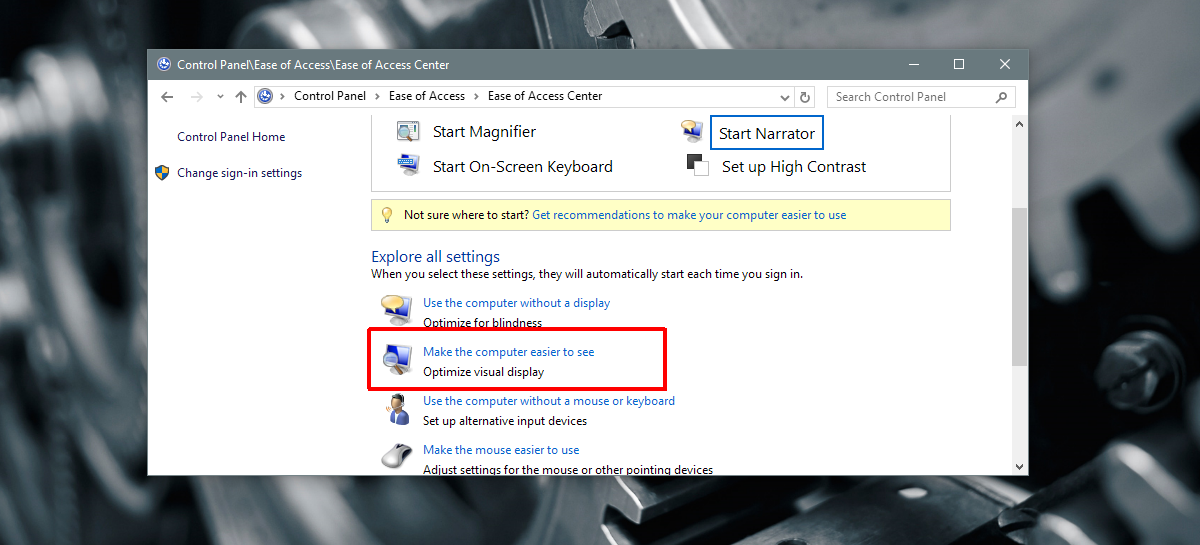1200x545 pixels.
Task: Expand chevron after Control Panel breadcrumb
Action: pyautogui.click(x=377, y=96)
